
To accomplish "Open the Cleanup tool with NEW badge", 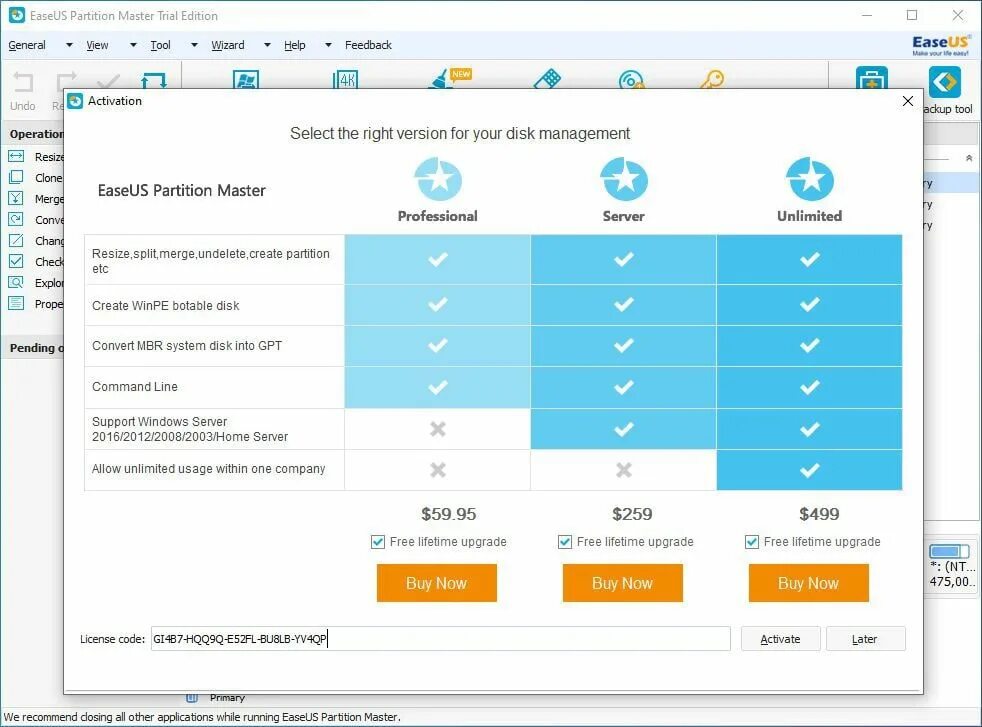I will [451, 78].
